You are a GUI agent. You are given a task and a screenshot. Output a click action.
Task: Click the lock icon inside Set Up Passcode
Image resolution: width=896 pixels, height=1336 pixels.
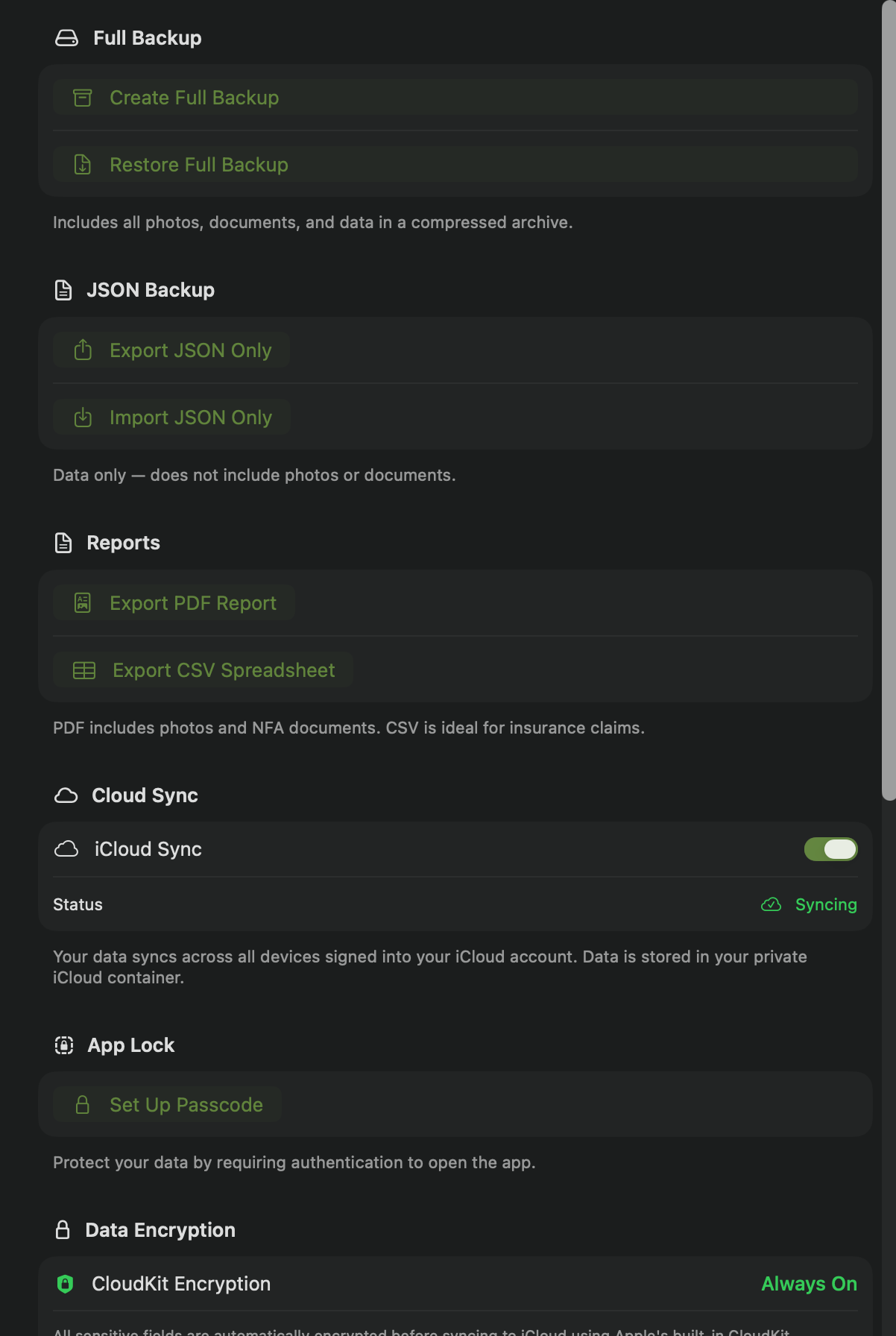(x=83, y=1104)
